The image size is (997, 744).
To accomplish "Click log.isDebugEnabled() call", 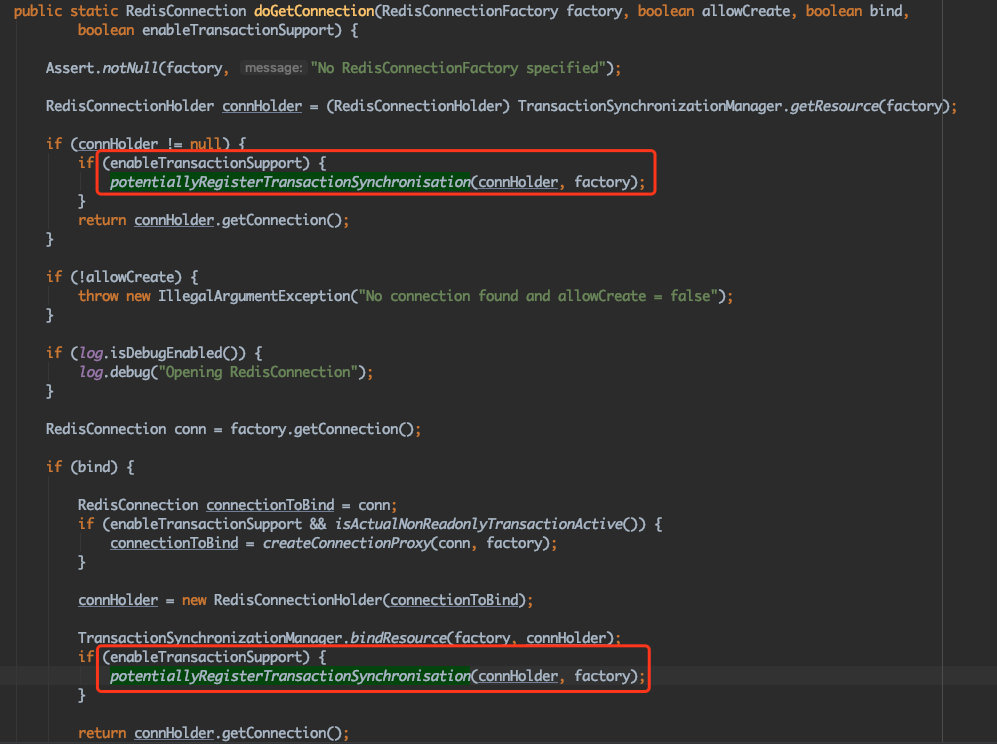I will 162,353.
